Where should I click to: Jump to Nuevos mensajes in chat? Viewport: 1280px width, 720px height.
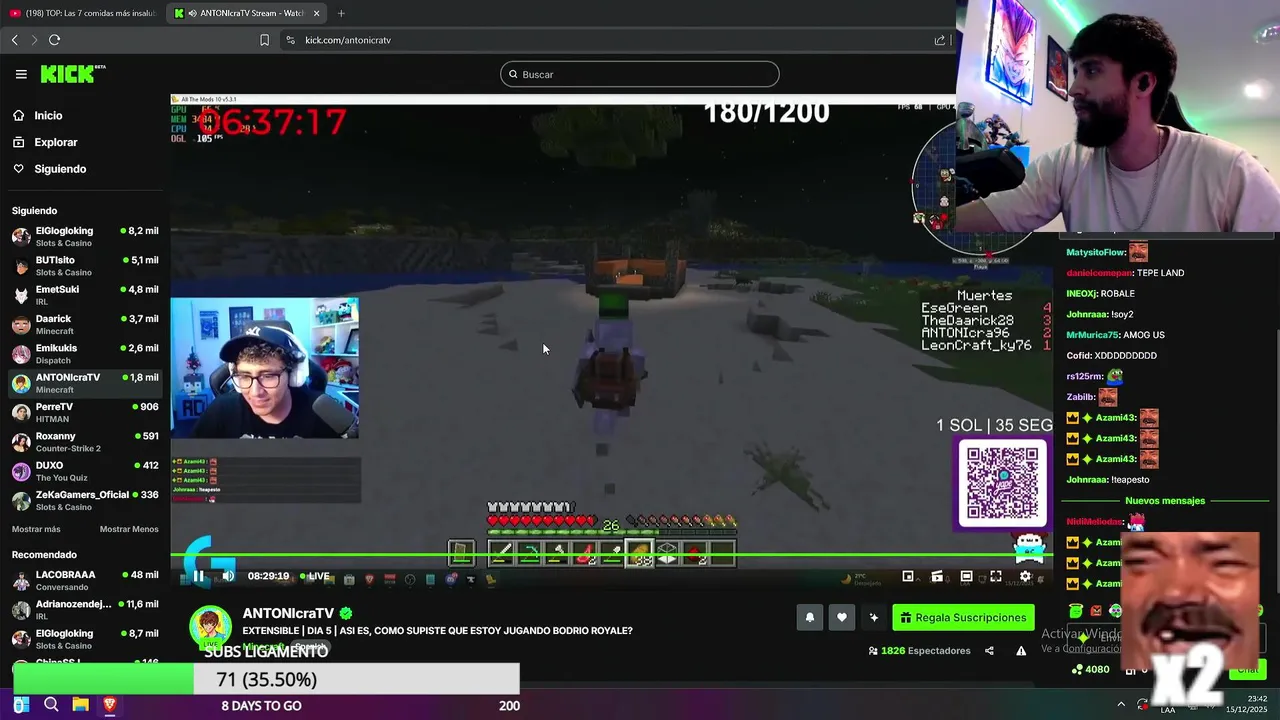tap(1165, 501)
